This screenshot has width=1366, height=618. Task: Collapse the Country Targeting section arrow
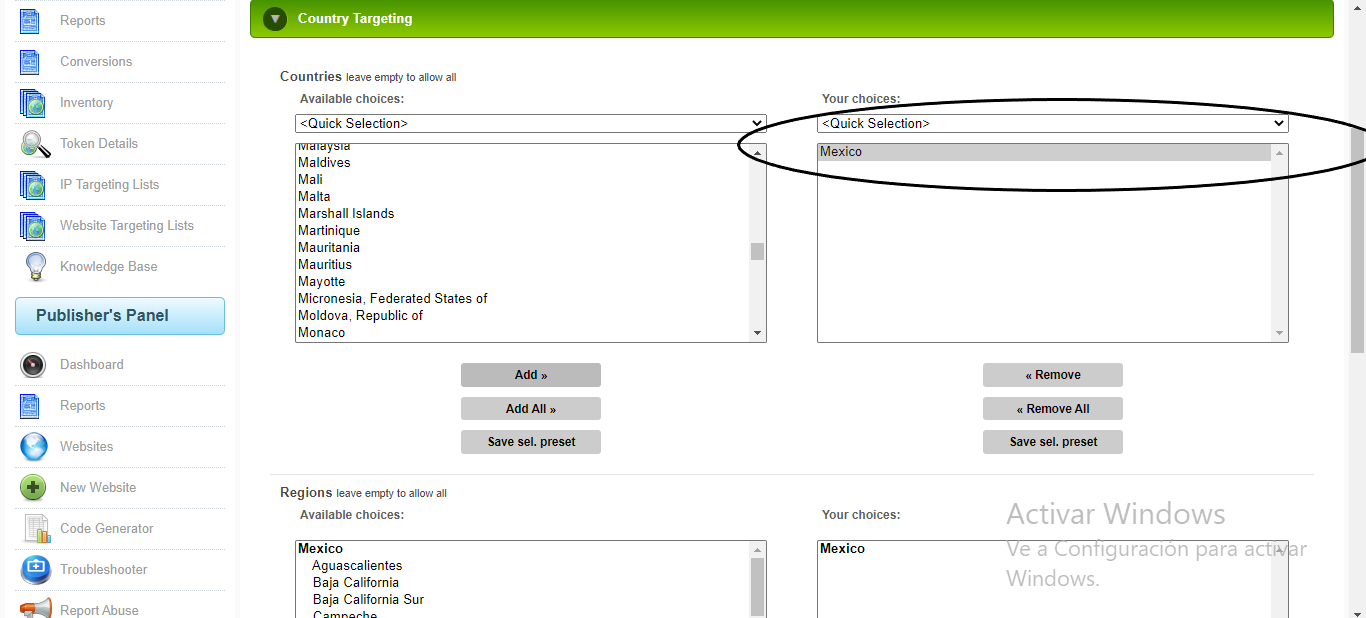point(276,19)
